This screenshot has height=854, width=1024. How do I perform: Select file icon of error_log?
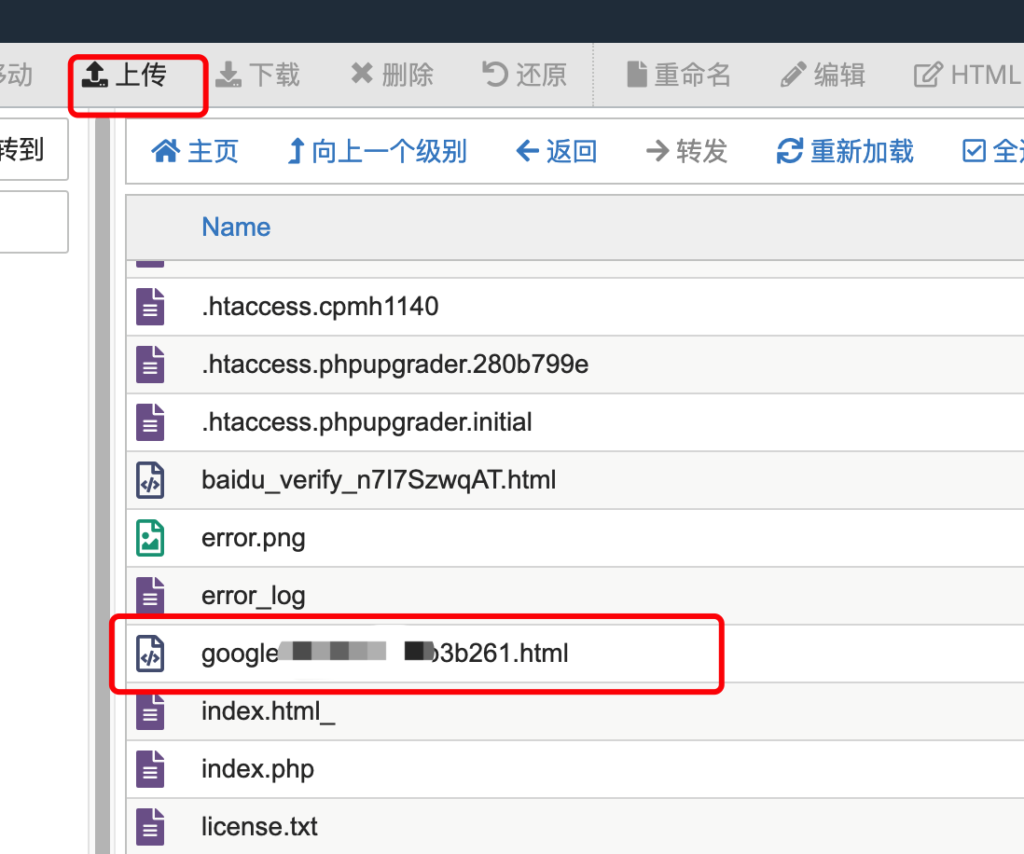pyautogui.click(x=150, y=595)
